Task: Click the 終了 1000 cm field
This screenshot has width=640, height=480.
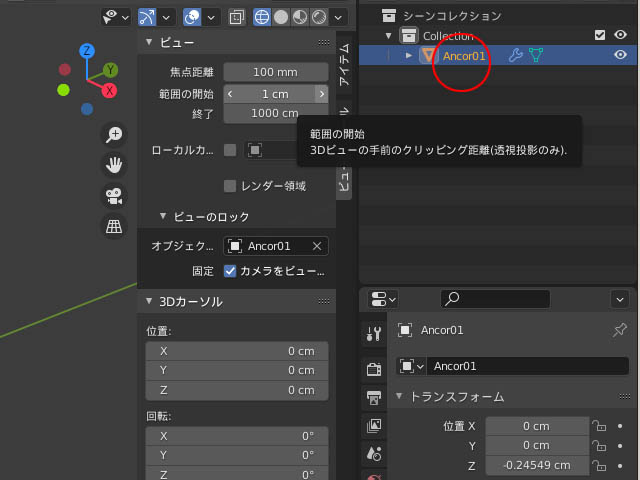Action: point(276,113)
